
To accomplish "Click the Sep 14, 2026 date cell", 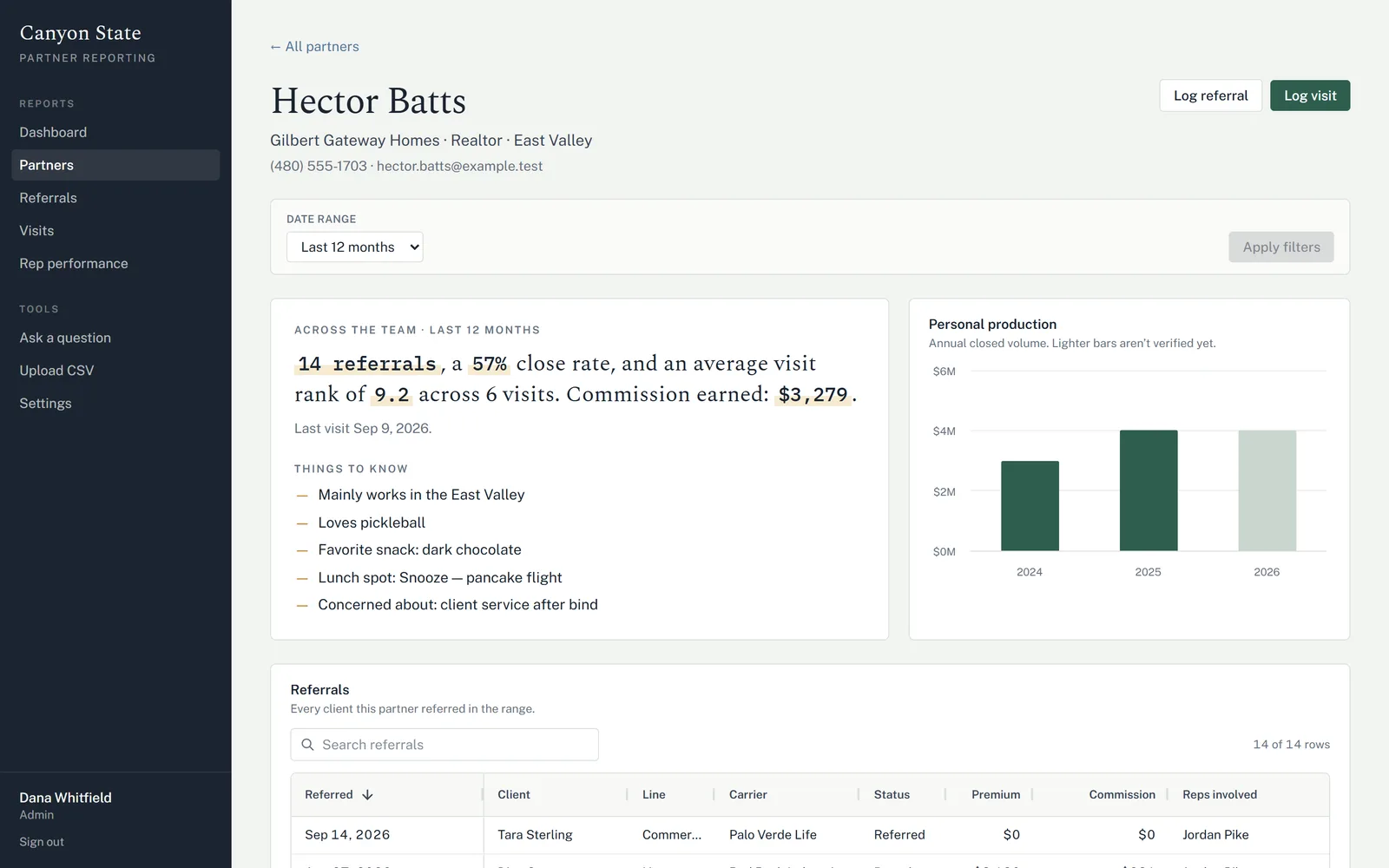I will pos(347,835).
